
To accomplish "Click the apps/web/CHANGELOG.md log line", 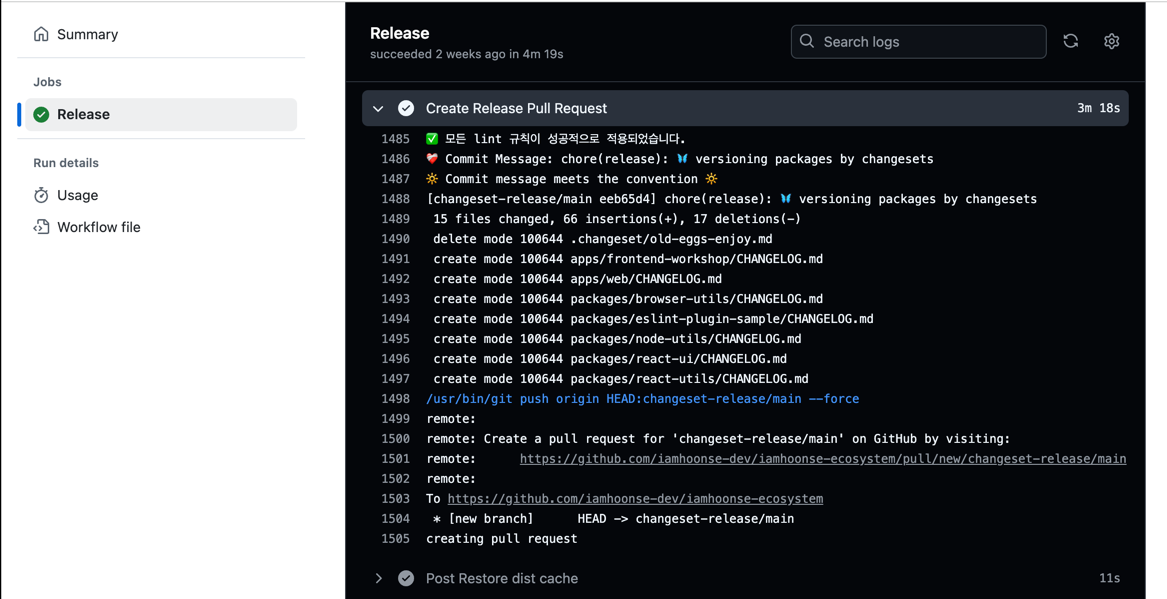I will (578, 279).
